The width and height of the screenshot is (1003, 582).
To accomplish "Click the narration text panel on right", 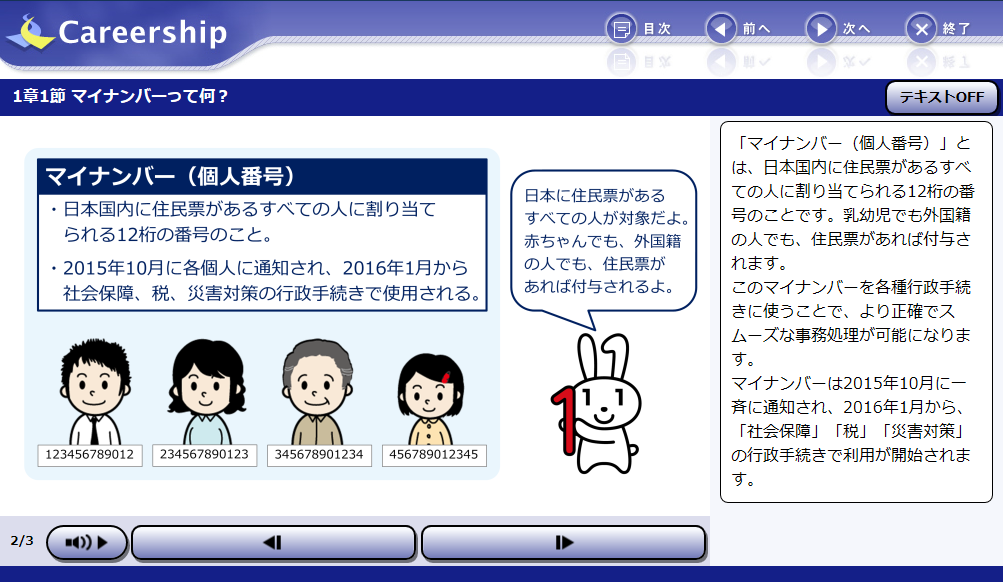I will [x=856, y=311].
